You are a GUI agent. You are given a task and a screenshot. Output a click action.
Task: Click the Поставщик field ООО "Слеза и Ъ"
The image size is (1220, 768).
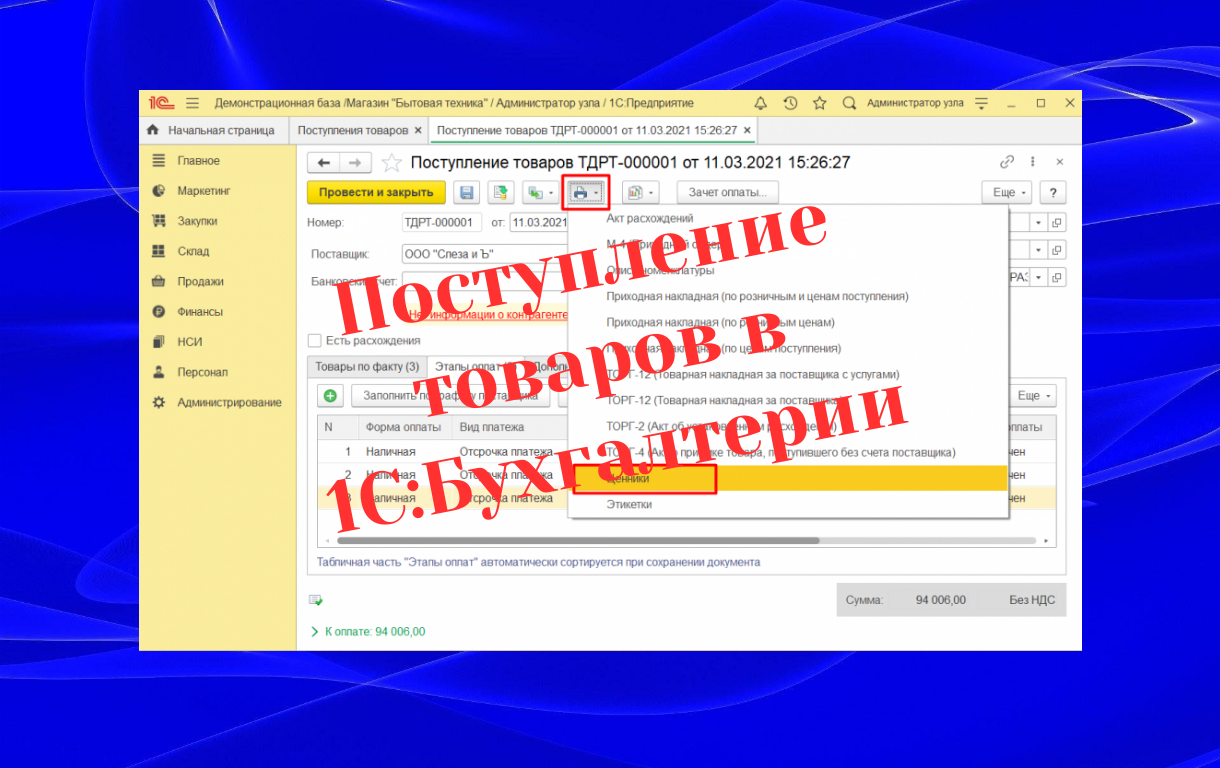[485, 254]
